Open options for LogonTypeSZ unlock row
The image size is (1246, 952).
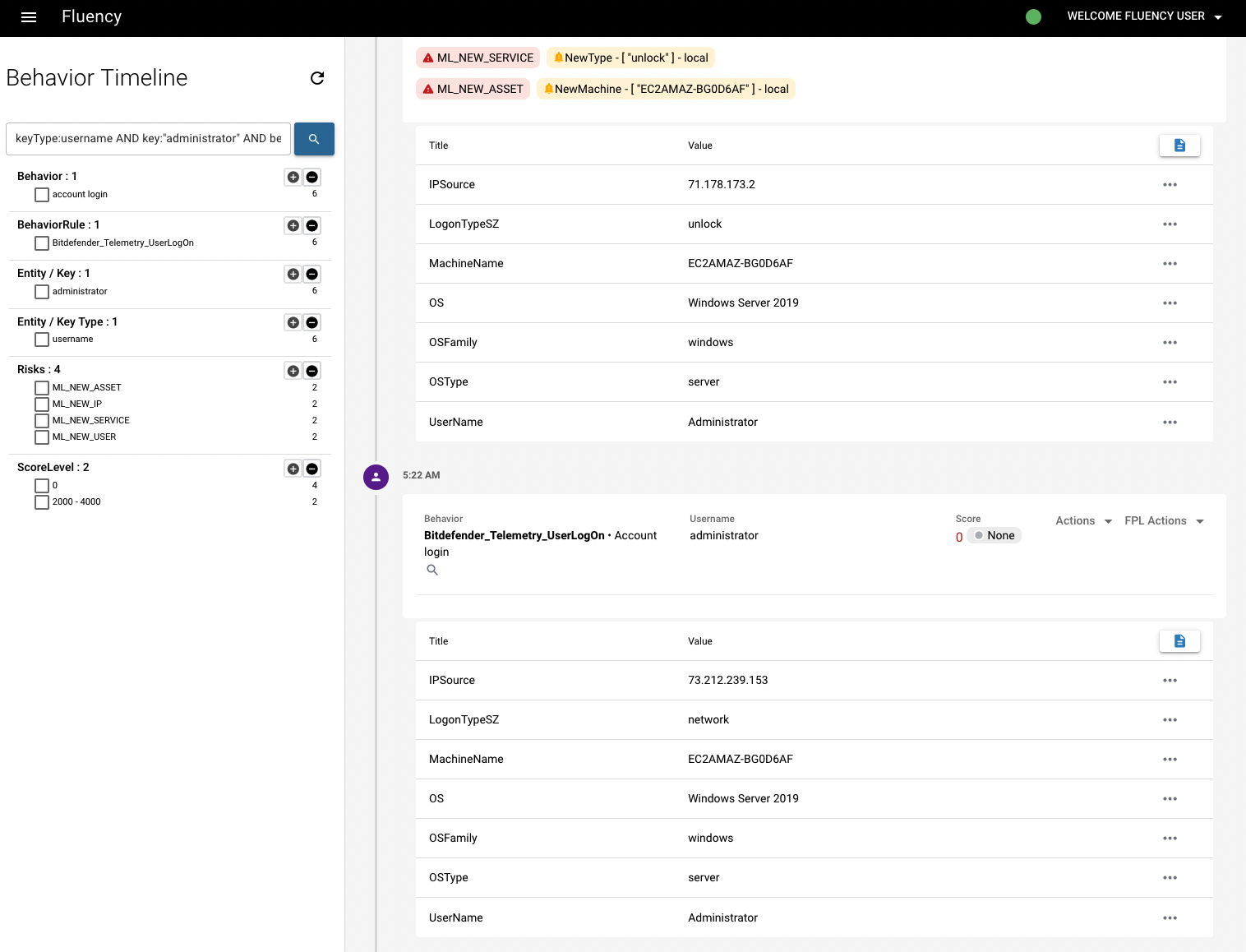pos(1170,224)
